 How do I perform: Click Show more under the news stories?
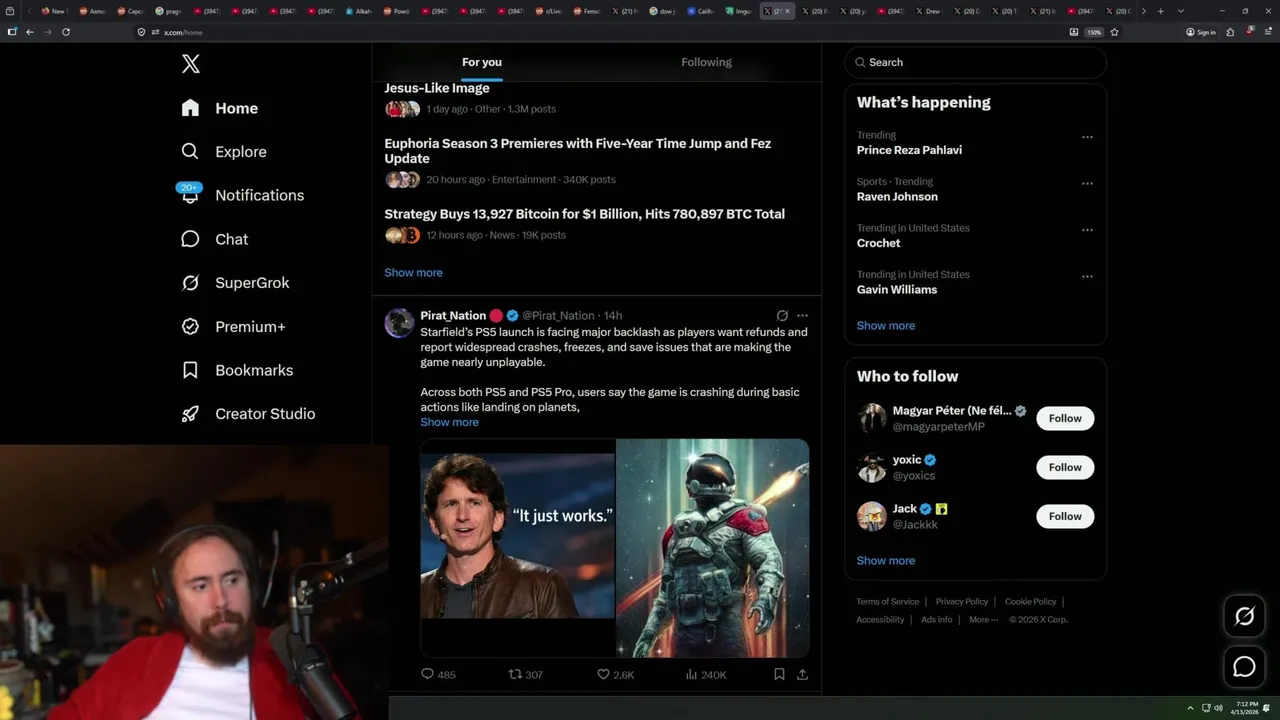(x=413, y=273)
